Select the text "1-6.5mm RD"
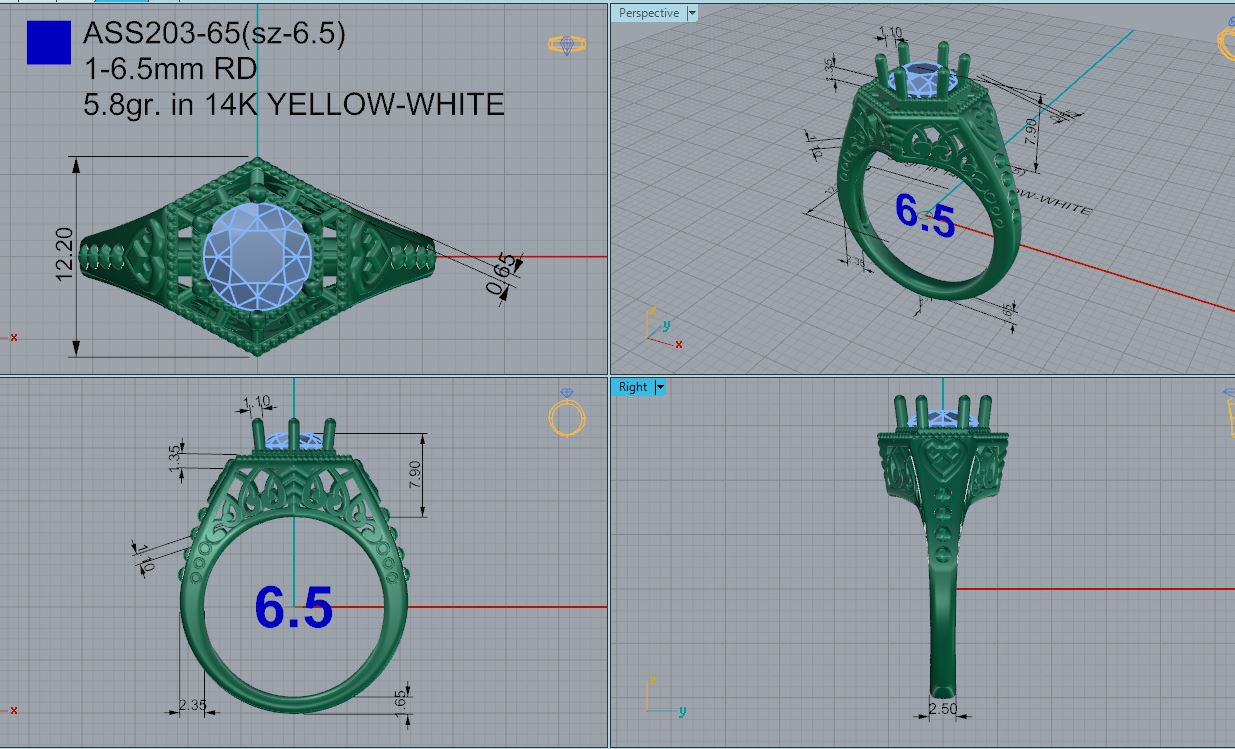1235x749 pixels. tap(170, 69)
